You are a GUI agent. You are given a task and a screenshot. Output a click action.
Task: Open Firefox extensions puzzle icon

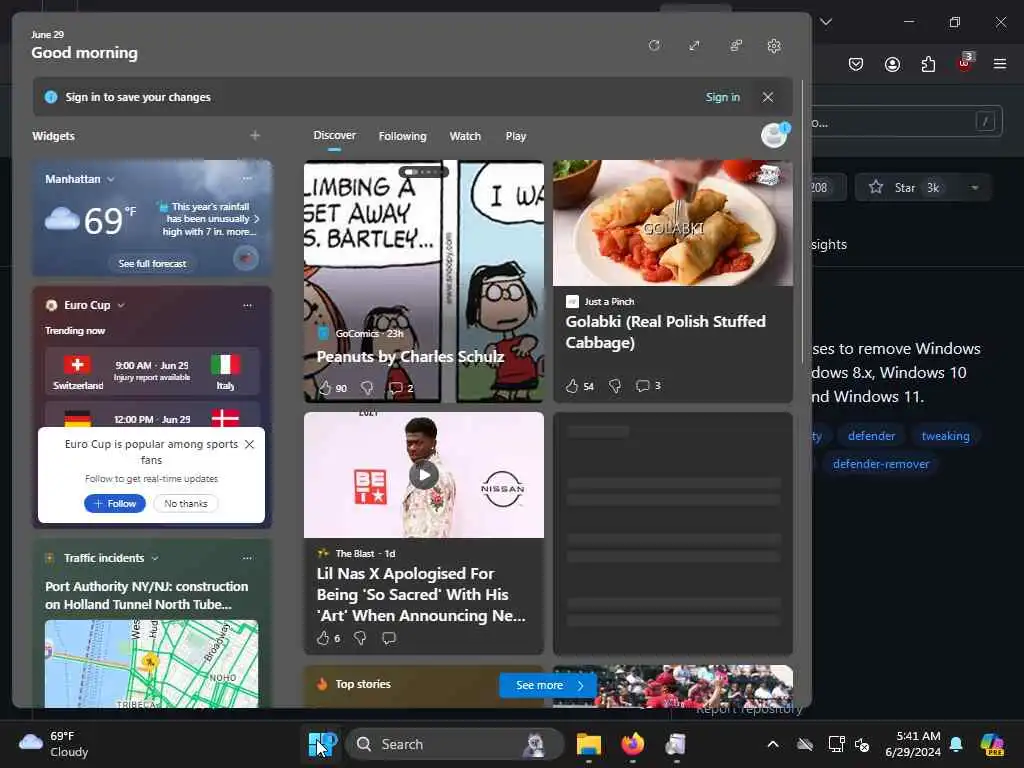(x=928, y=64)
